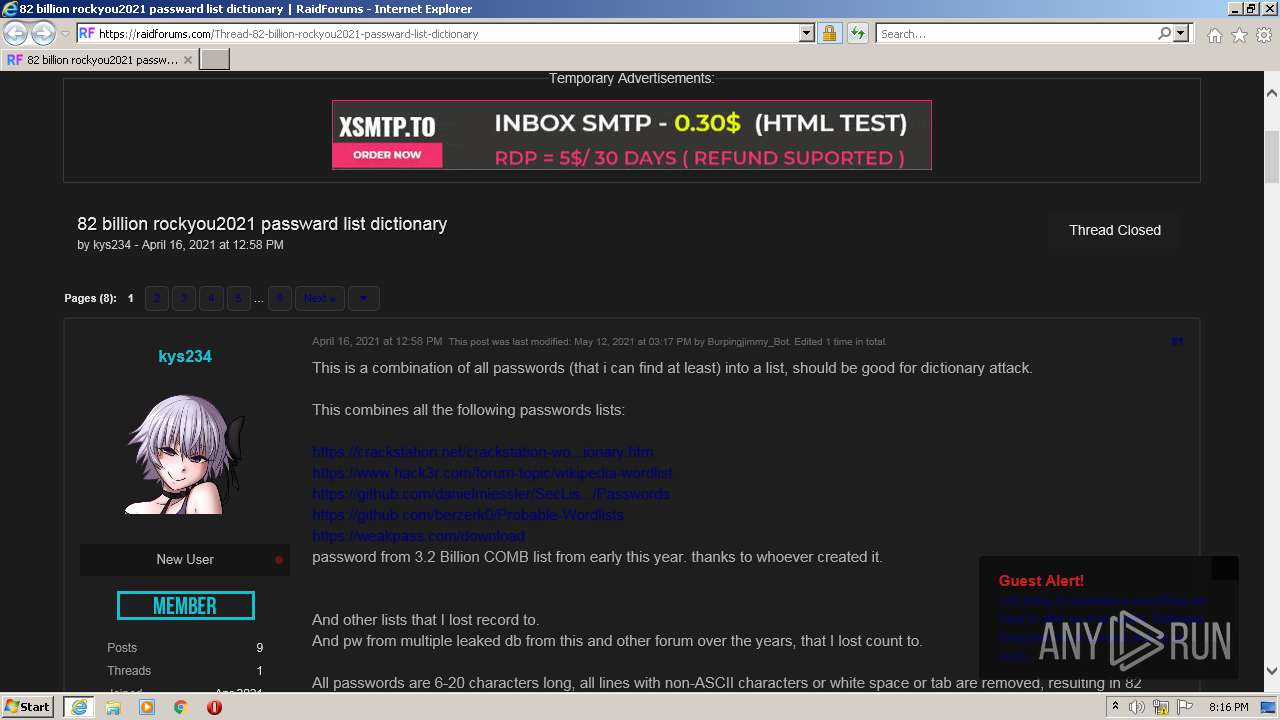This screenshot has width=1280, height=720.
Task: Open the Opera red taskbar icon
Action: tap(214, 707)
